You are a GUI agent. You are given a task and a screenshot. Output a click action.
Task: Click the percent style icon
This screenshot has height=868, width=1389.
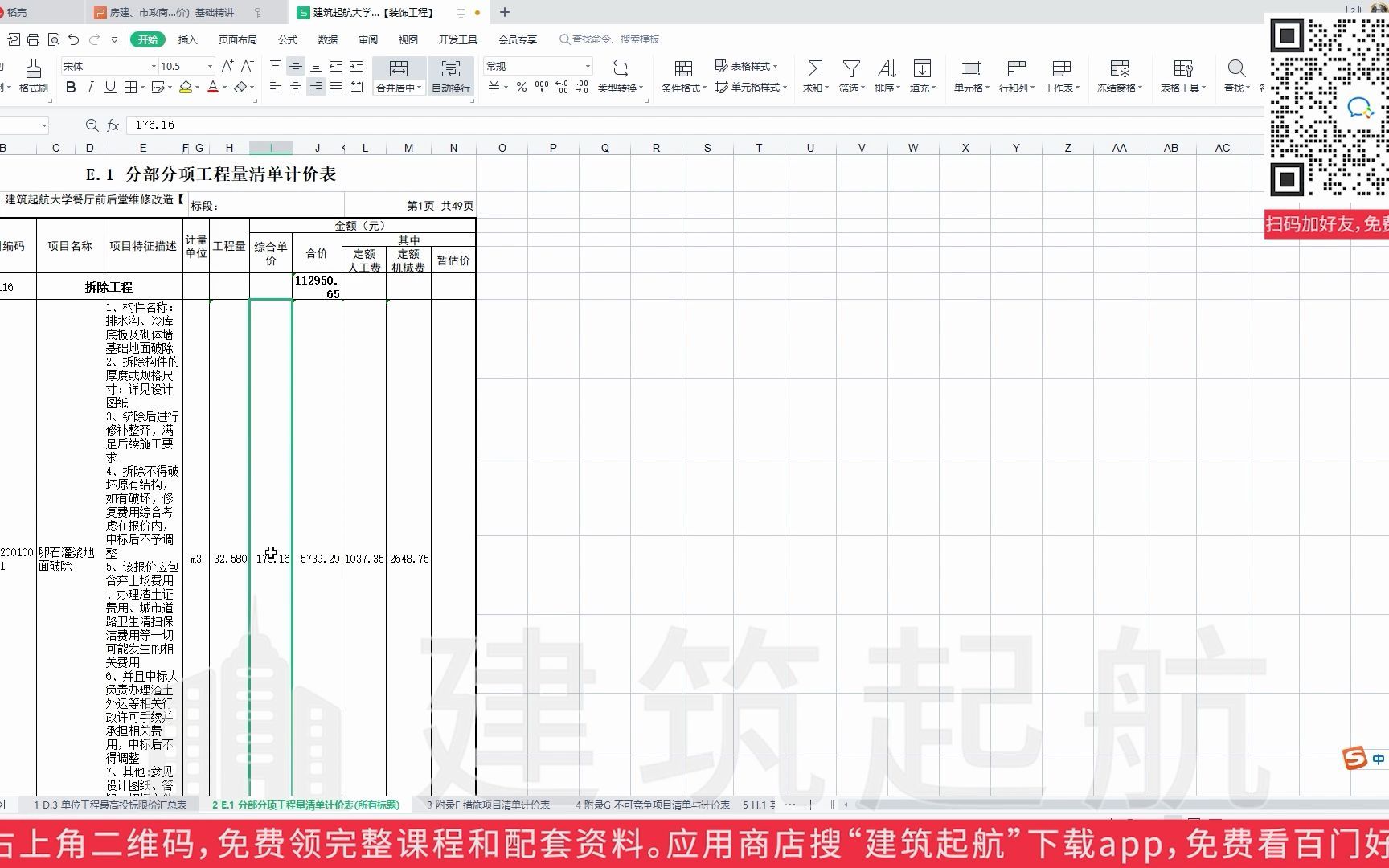click(522, 88)
